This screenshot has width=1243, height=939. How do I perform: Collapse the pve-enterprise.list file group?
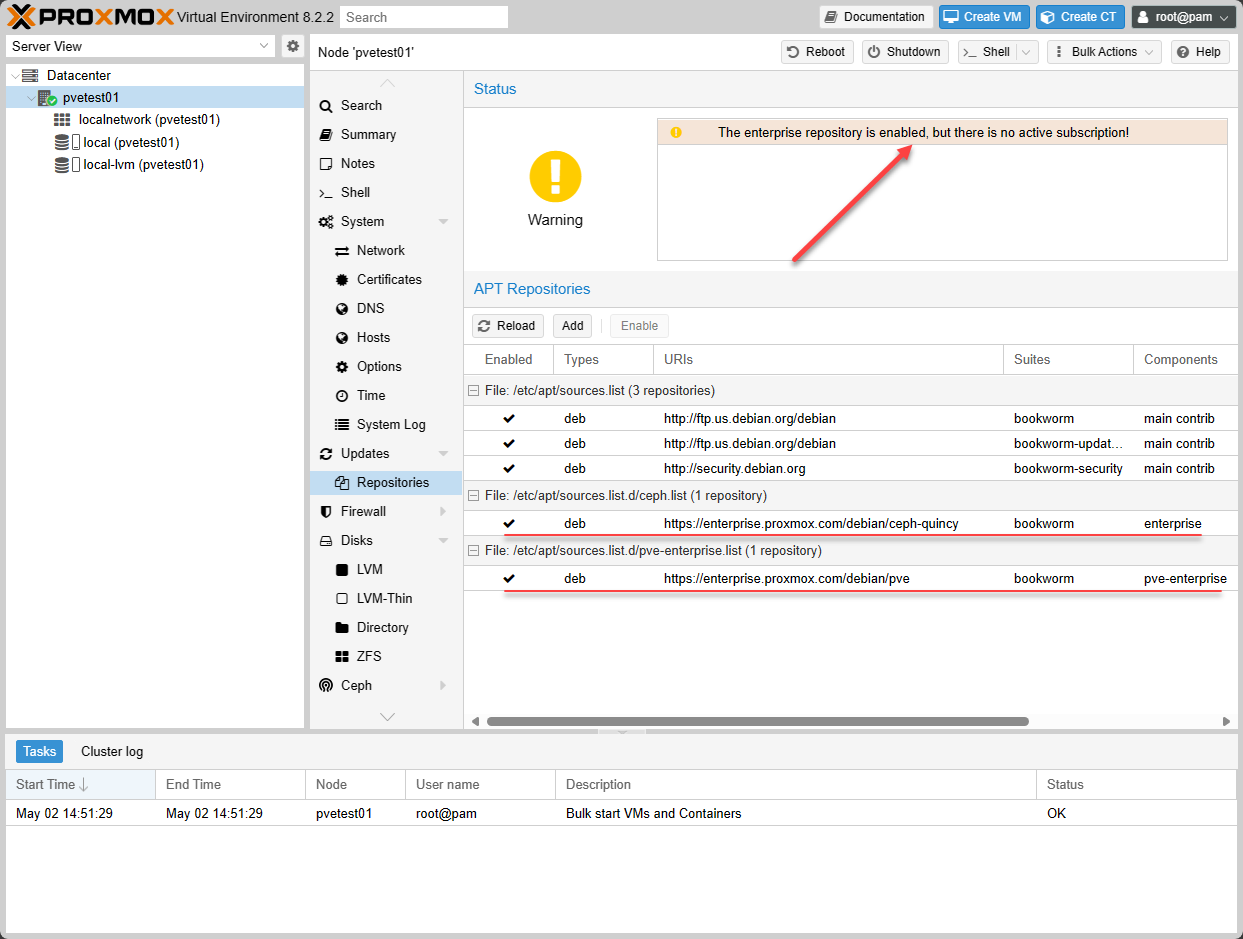(x=474, y=550)
